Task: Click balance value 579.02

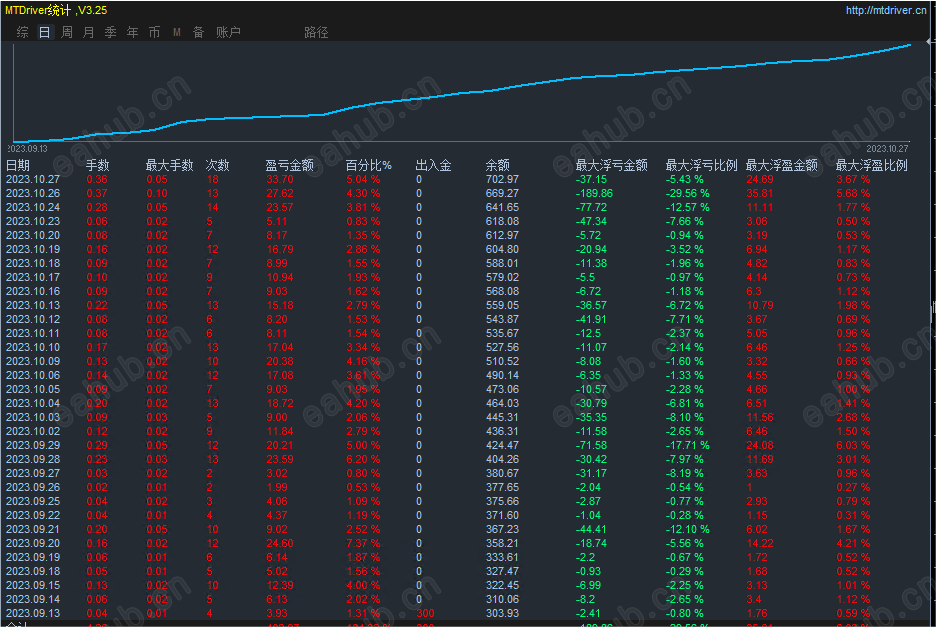Action: point(502,278)
